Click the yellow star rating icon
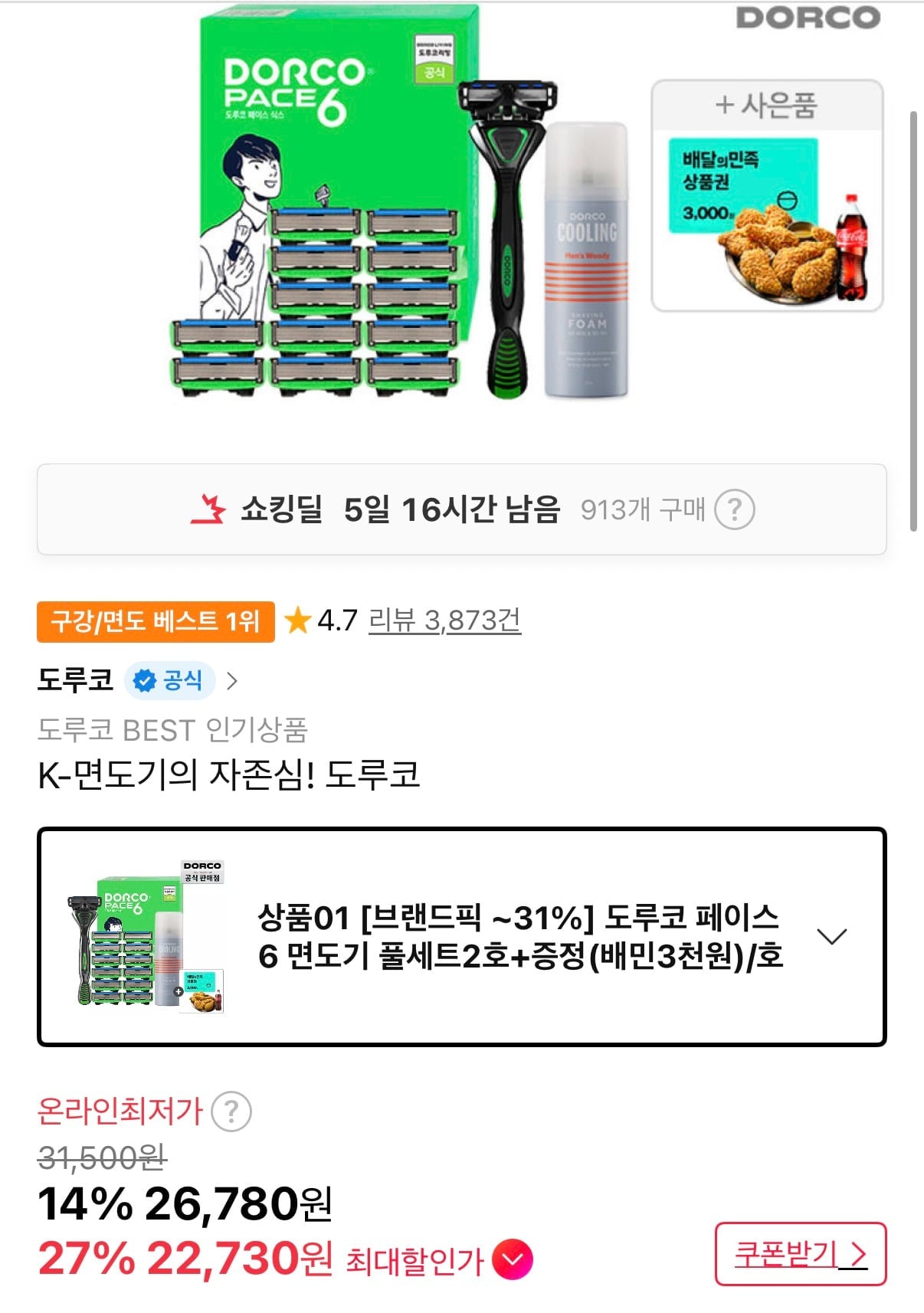Screen dimensions: 924x1313 click(297, 620)
